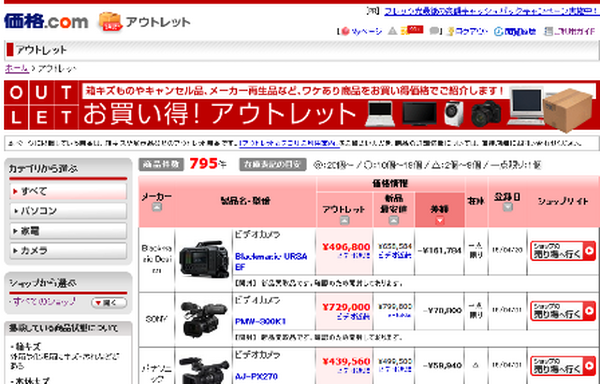The image size is (600, 384).
Task: Open the ログアウト link with key icon
Action: coord(467,31)
